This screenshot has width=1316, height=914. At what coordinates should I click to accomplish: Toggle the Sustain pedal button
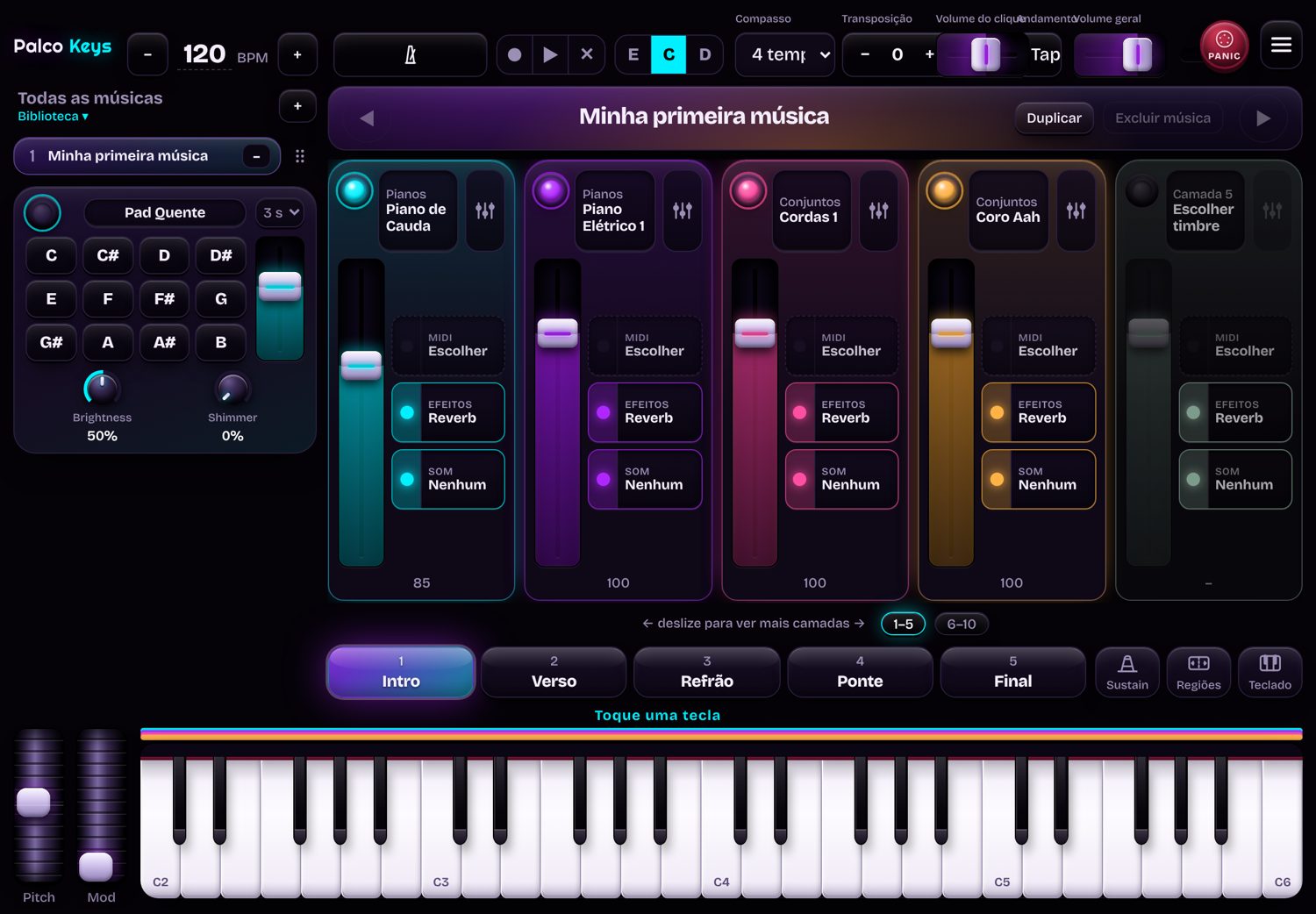pos(1127,673)
